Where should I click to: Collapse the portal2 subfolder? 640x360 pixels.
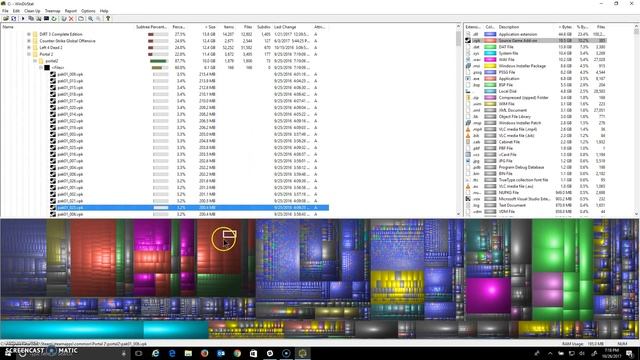click(35, 61)
